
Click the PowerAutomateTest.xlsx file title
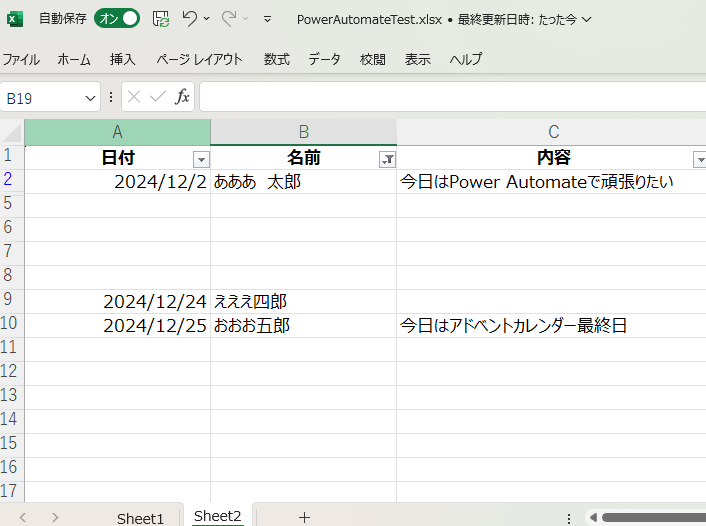tap(369, 19)
